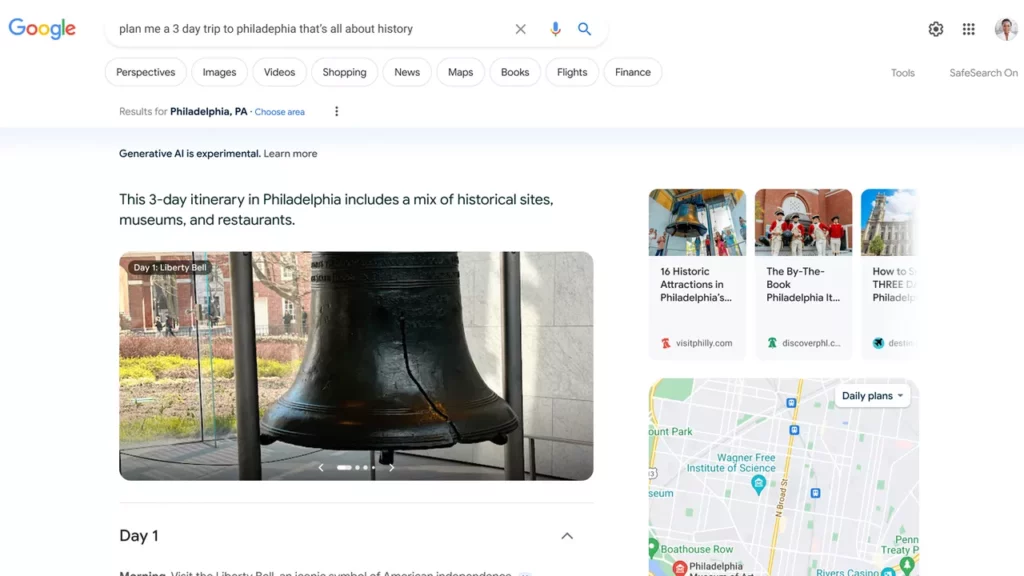Switch to Books results
The image size is (1024, 576).
(x=515, y=72)
